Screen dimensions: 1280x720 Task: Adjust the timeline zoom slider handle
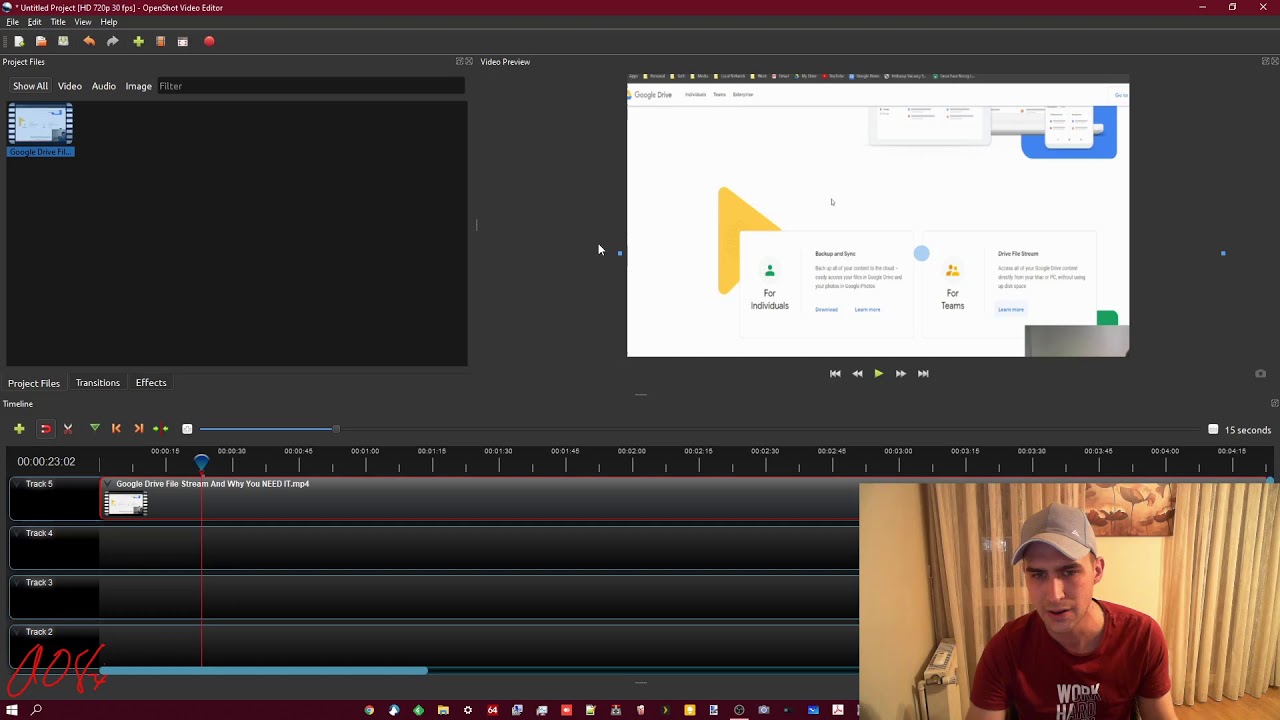point(336,429)
